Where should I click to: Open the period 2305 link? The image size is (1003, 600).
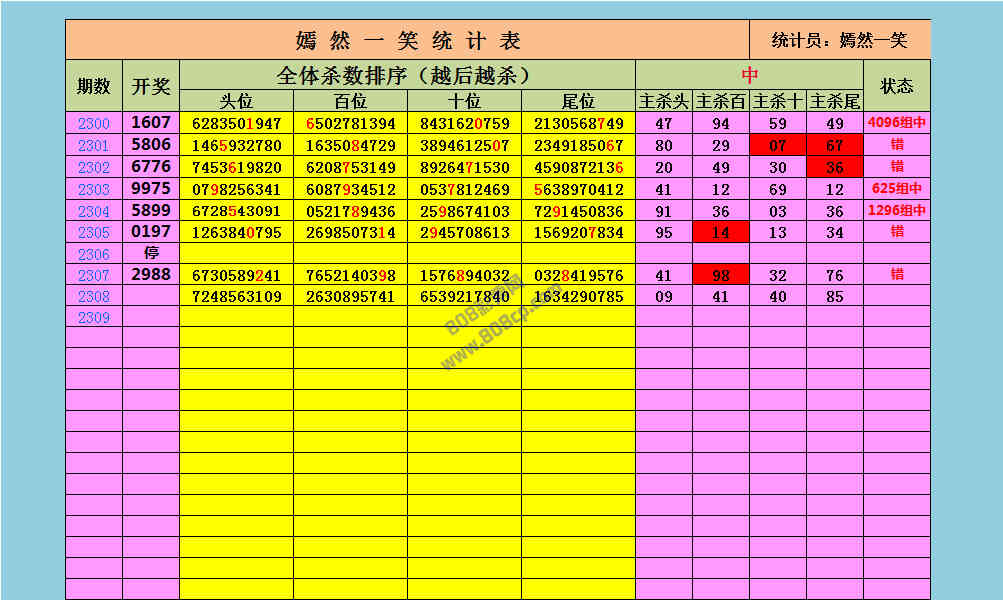pyautogui.click(x=94, y=233)
